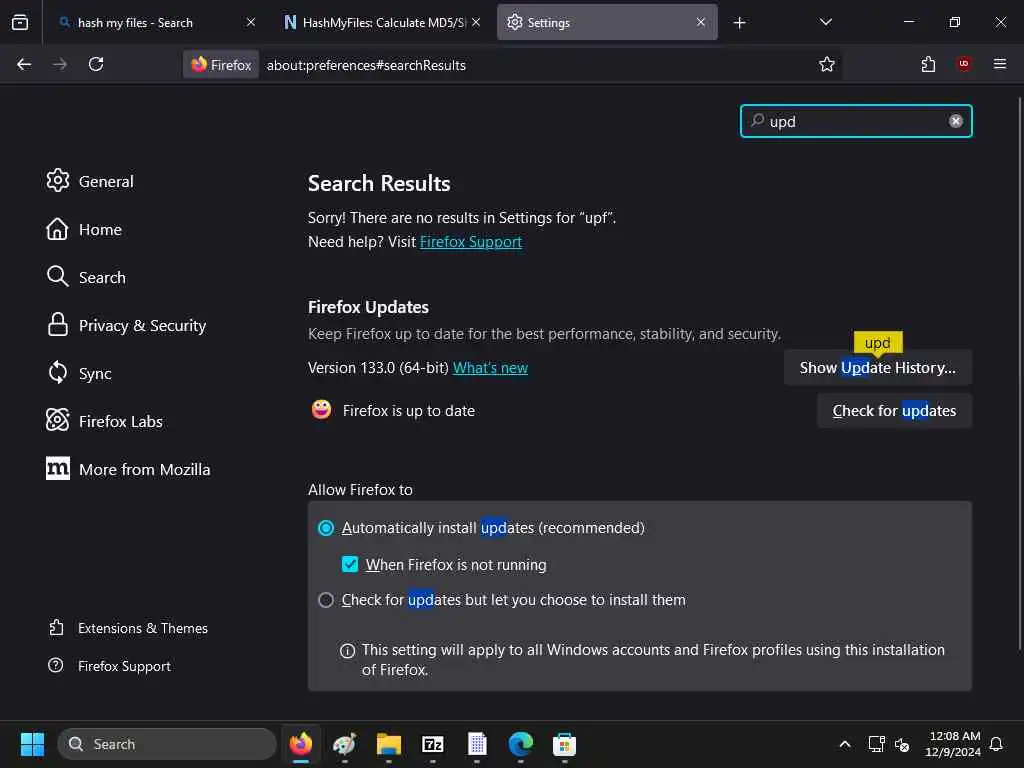This screenshot has width=1024, height=768.
Task: Close the 'hash my files - Search' tab
Action: pos(250,22)
